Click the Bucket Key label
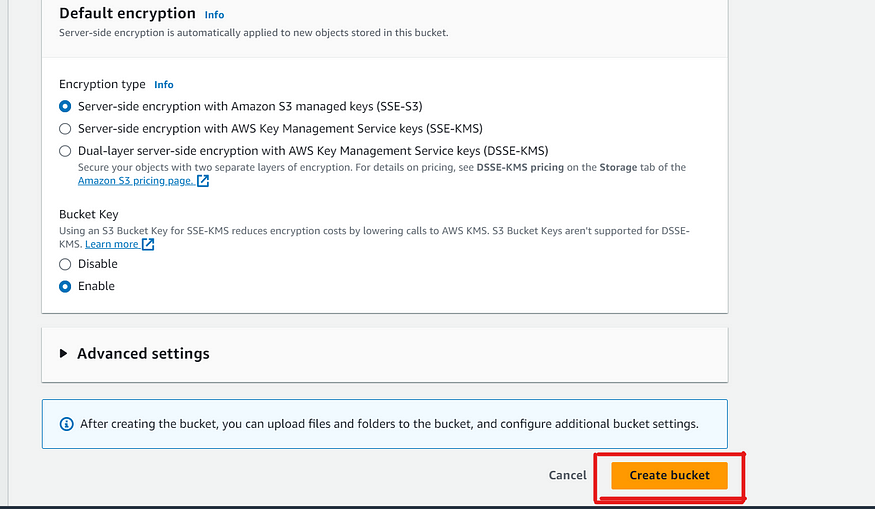The image size is (875, 509). point(89,214)
